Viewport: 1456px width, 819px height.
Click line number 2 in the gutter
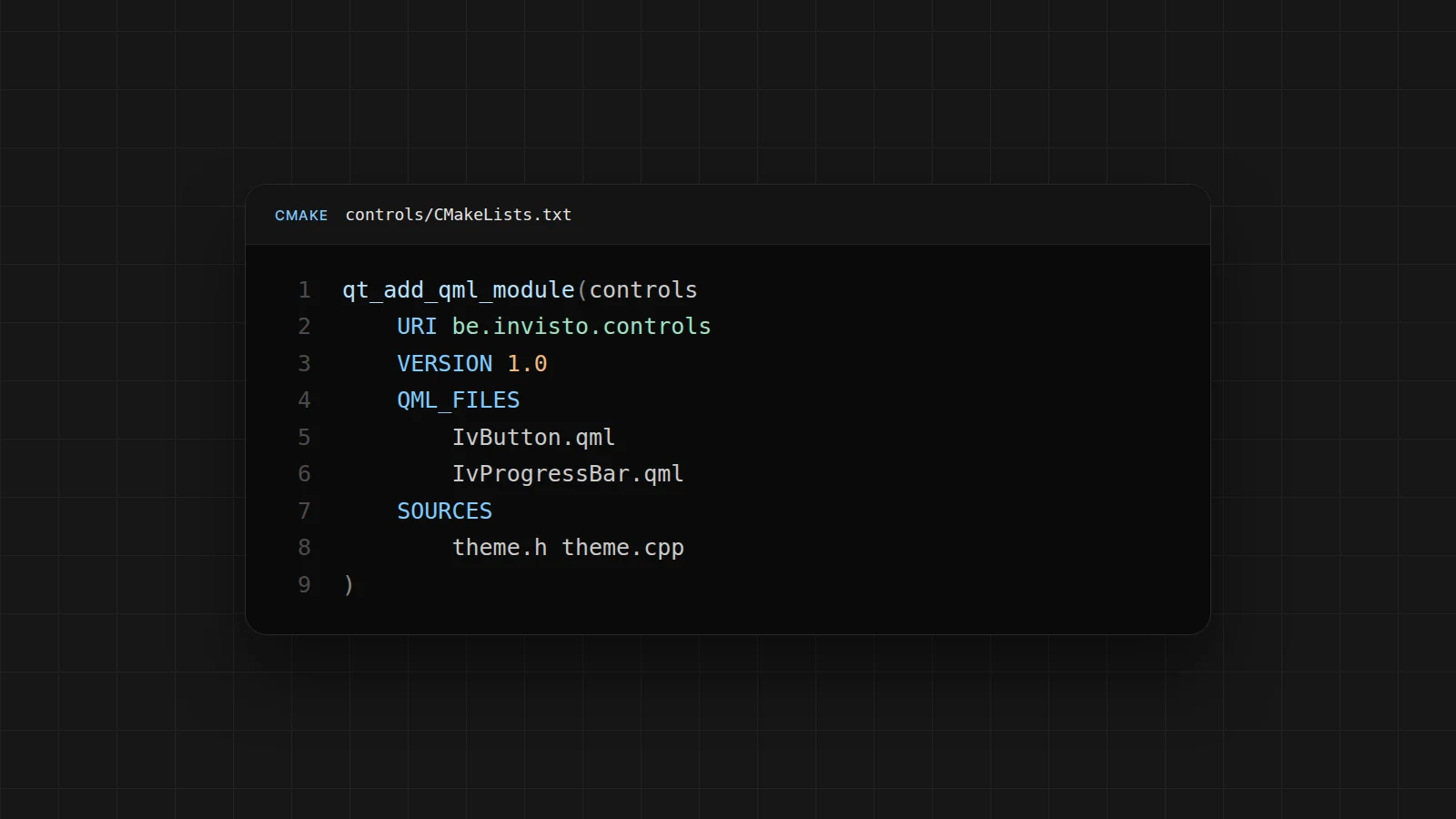point(305,327)
